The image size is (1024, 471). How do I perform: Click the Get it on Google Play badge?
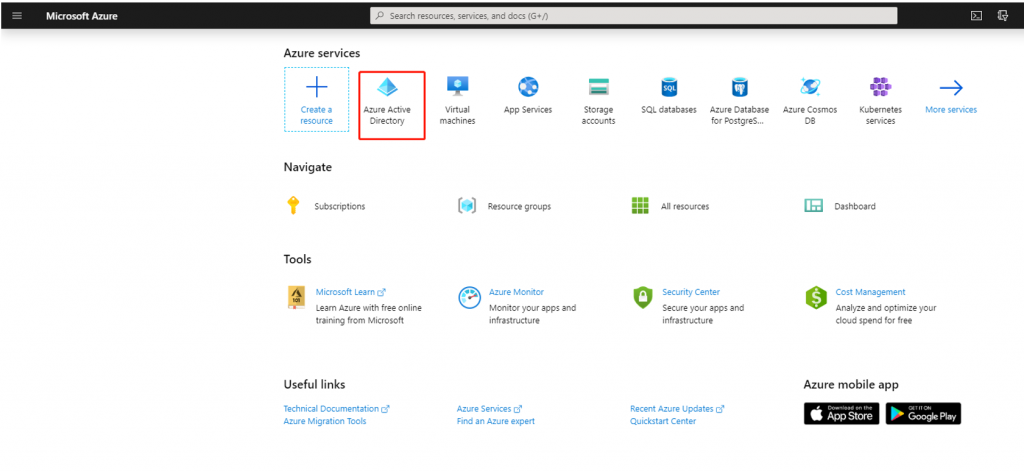click(x=923, y=414)
